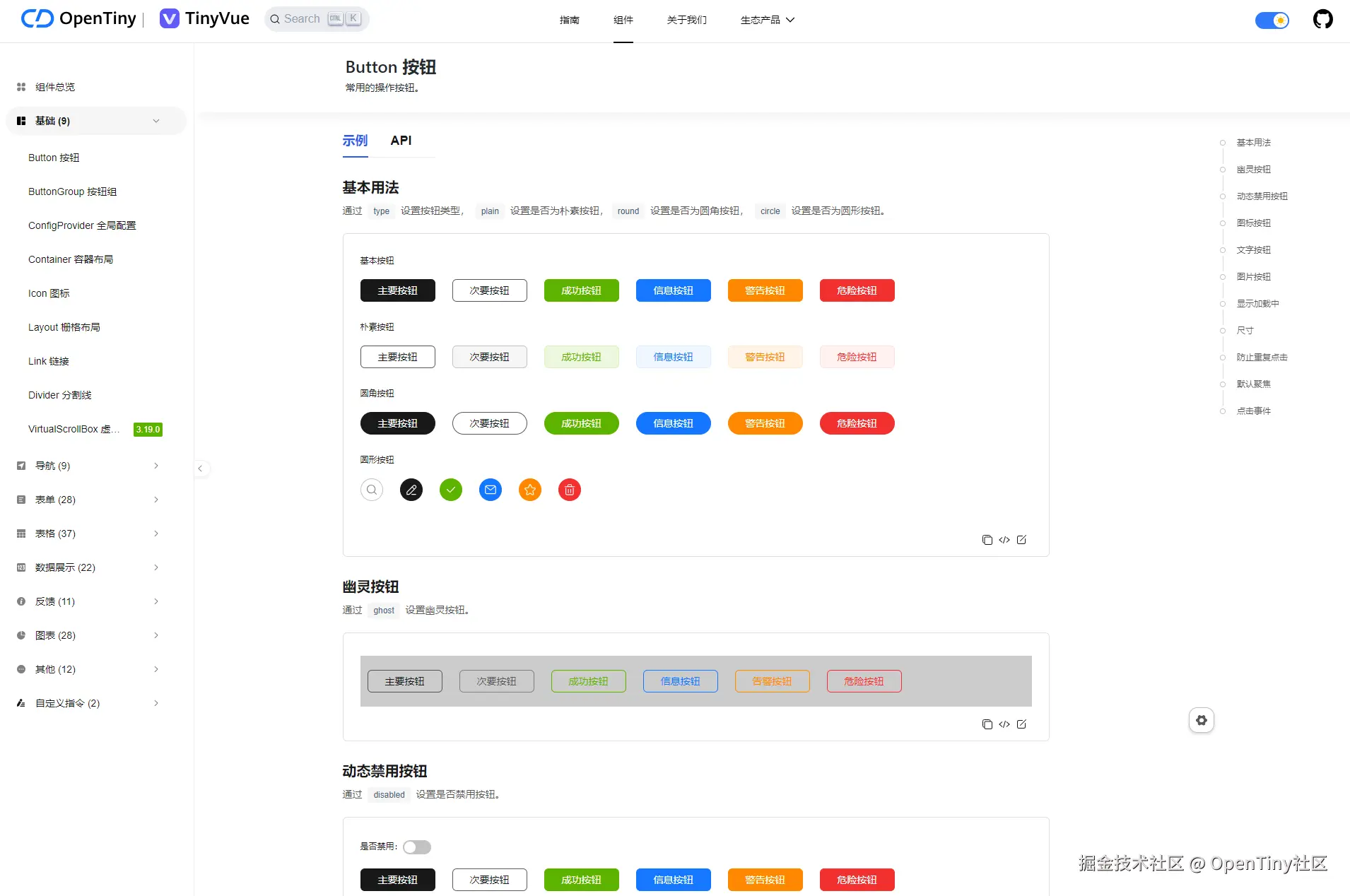
Task: Open the 指南 navigation menu item
Action: coord(570,20)
